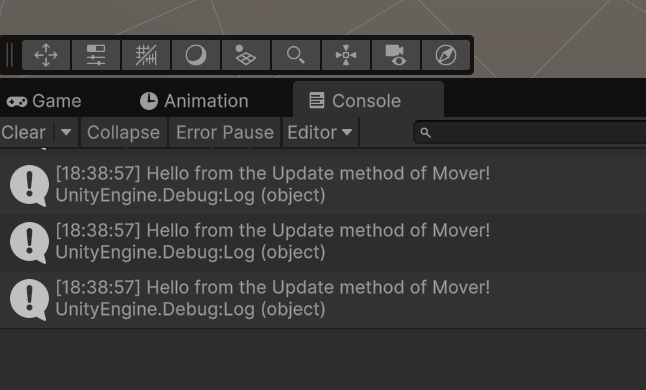Click the Clear button

click(x=23, y=133)
